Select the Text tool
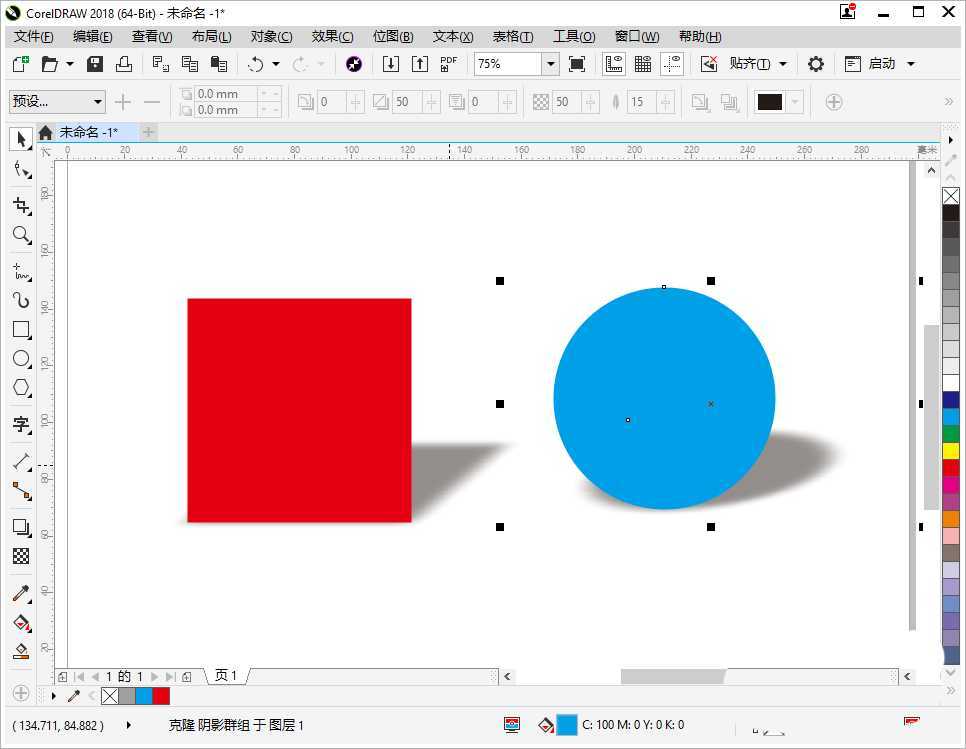The height and width of the screenshot is (749, 966). (21, 424)
